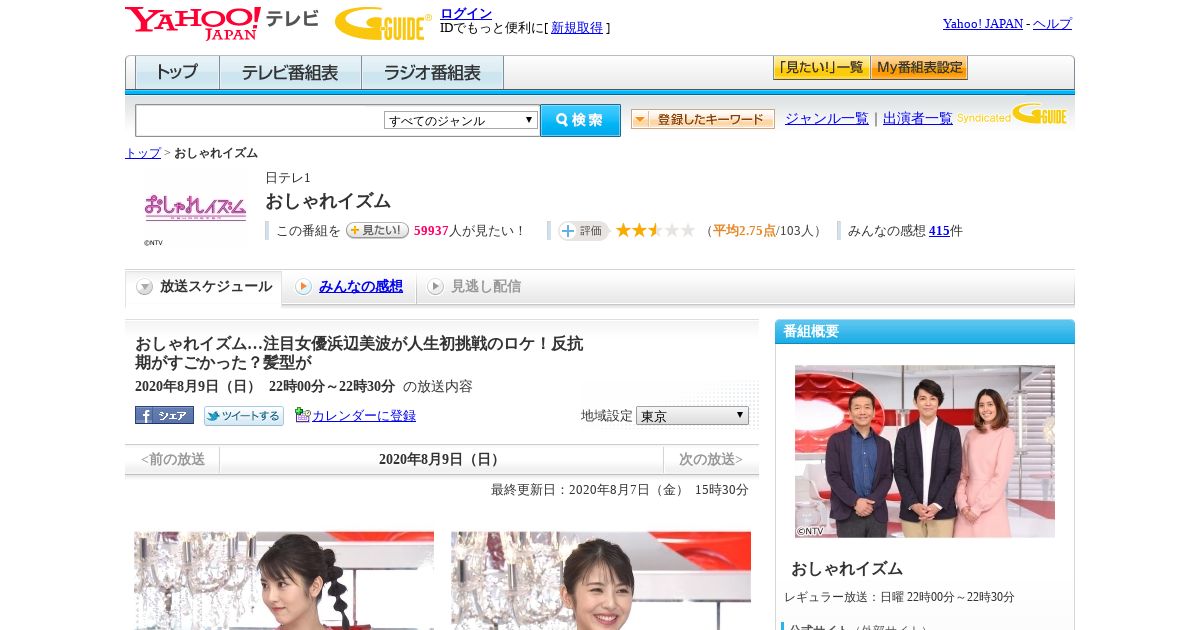Viewport: 1200px width, 630px height.
Task: Open the ラジオ番組表 tab
Action: coord(432,73)
